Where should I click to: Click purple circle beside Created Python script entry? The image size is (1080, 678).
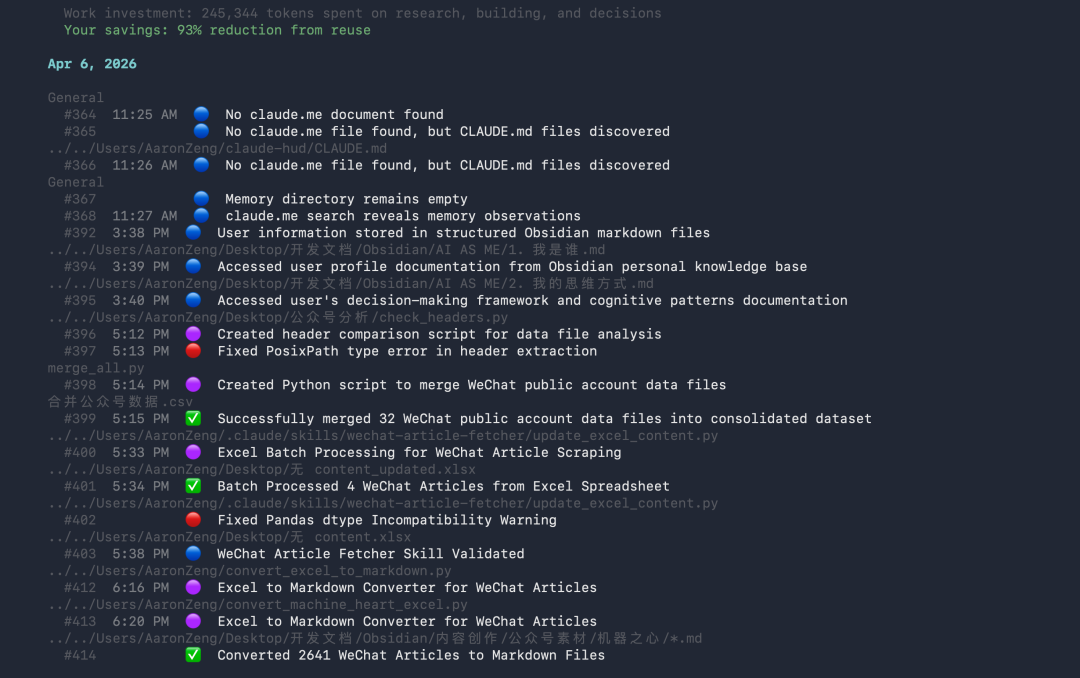click(193, 385)
